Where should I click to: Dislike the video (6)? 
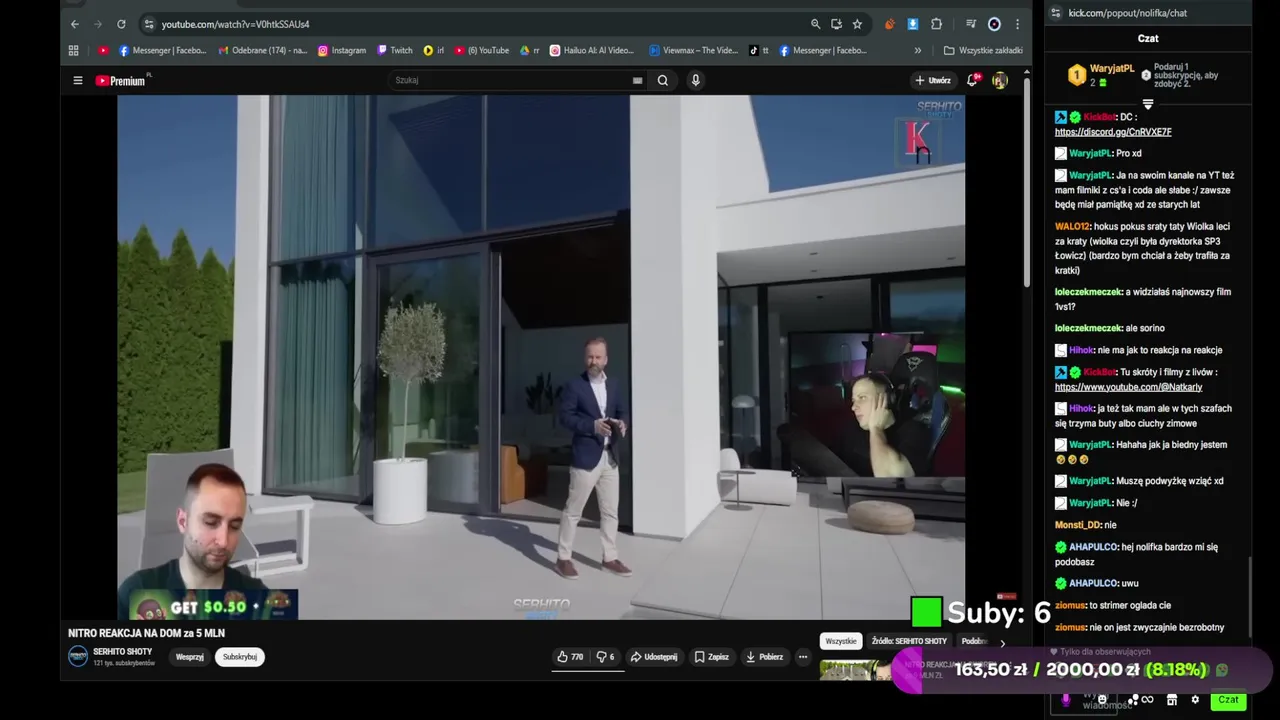606,657
